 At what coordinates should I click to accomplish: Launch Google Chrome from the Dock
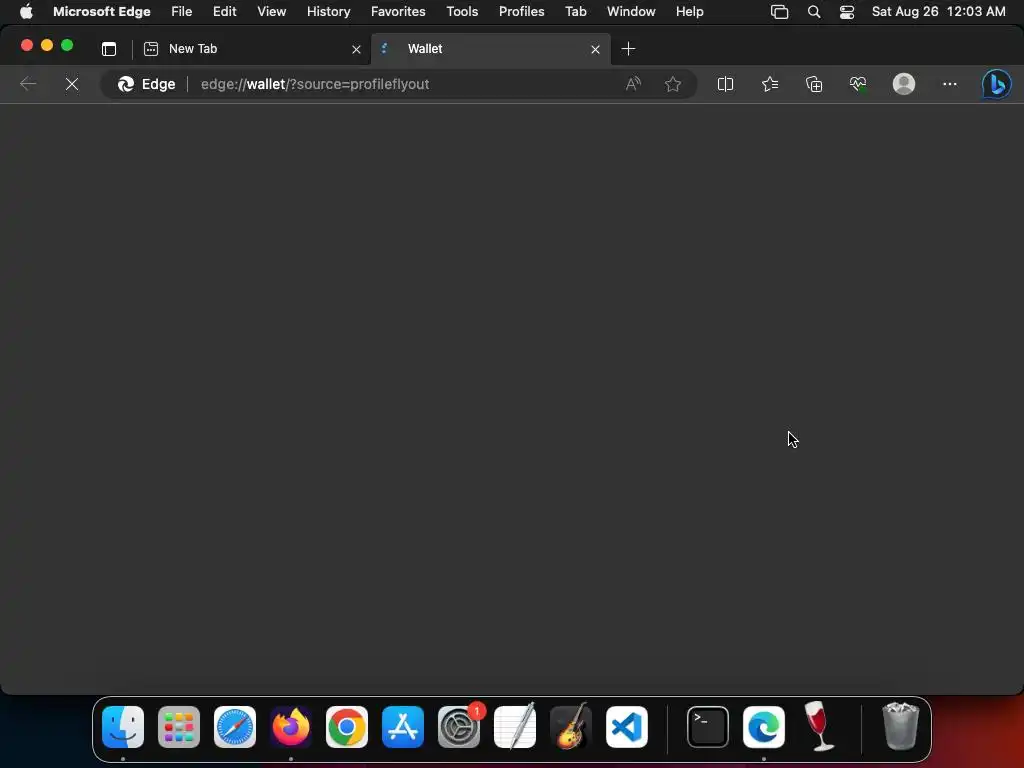point(347,727)
